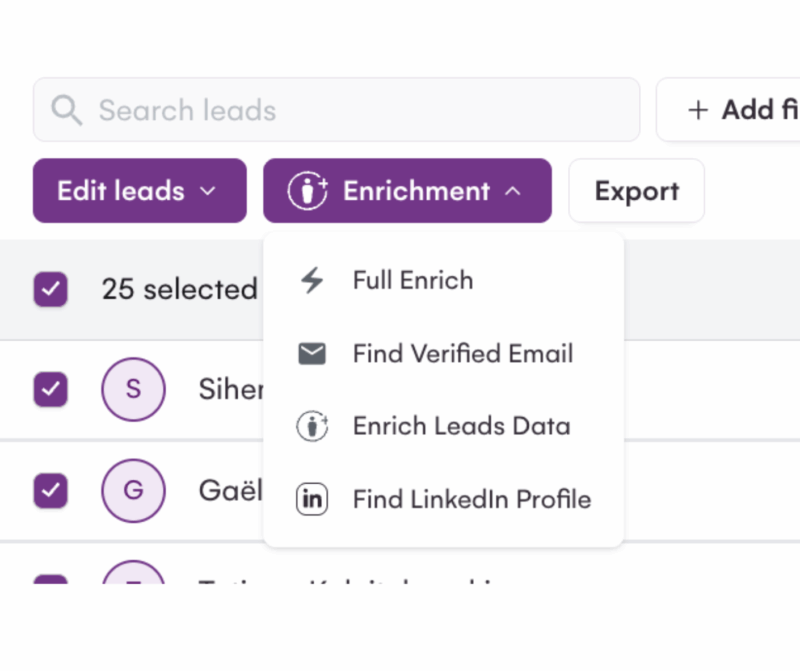Image resolution: width=800 pixels, height=671 pixels.
Task: Choose Find LinkedIn Profile from the menu
Action: (471, 499)
